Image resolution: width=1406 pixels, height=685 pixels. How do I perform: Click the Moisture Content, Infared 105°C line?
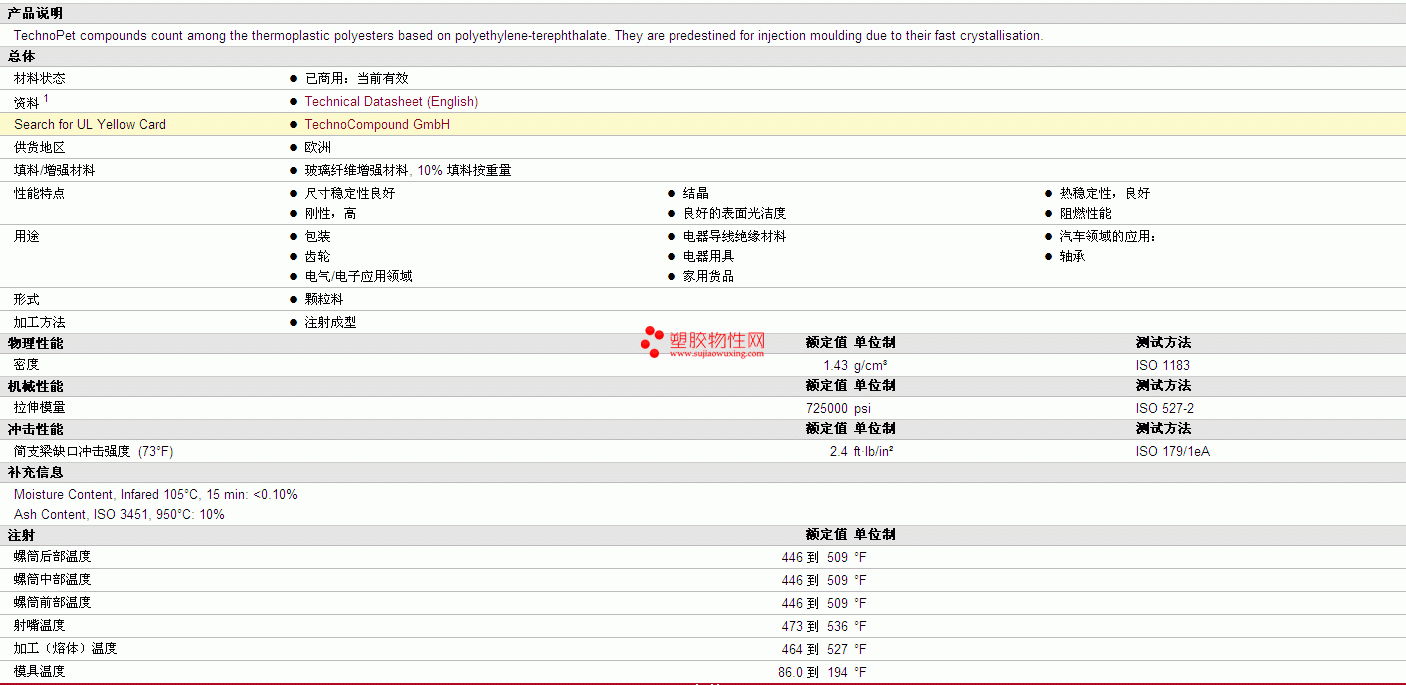156,494
